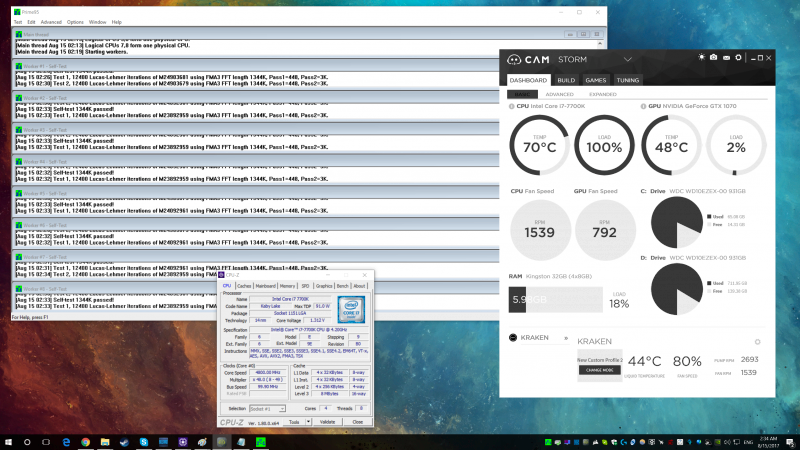The height and width of the screenshot is (450, 800).
Task: Click the taskbar clock showing 2:34 AM
Action: (768, 442)
